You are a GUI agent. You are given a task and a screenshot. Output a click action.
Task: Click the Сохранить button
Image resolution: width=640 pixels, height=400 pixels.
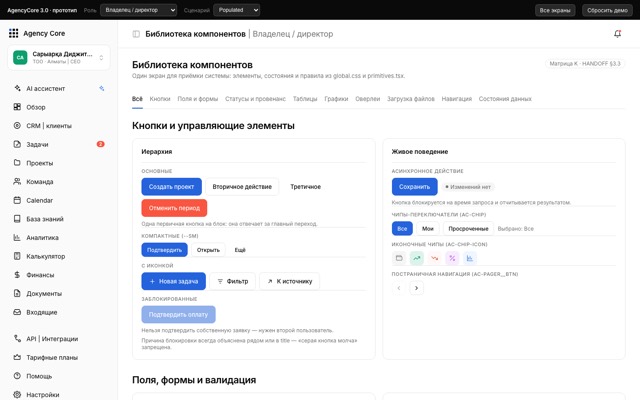coord(415,187)
